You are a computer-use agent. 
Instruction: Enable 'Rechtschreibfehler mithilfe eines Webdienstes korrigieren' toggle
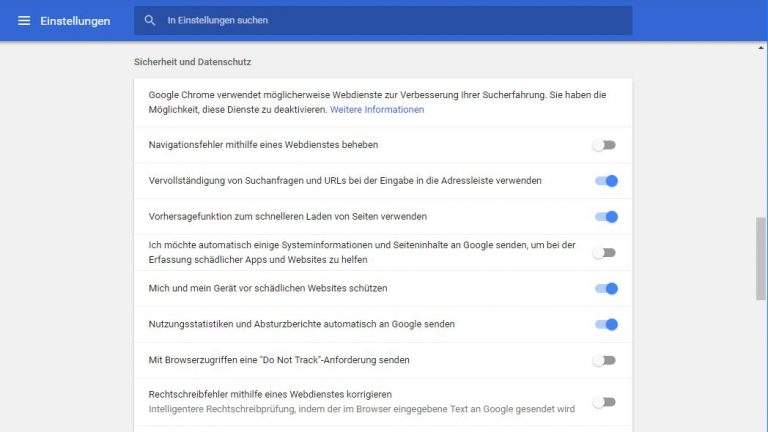tap(604, 402)
